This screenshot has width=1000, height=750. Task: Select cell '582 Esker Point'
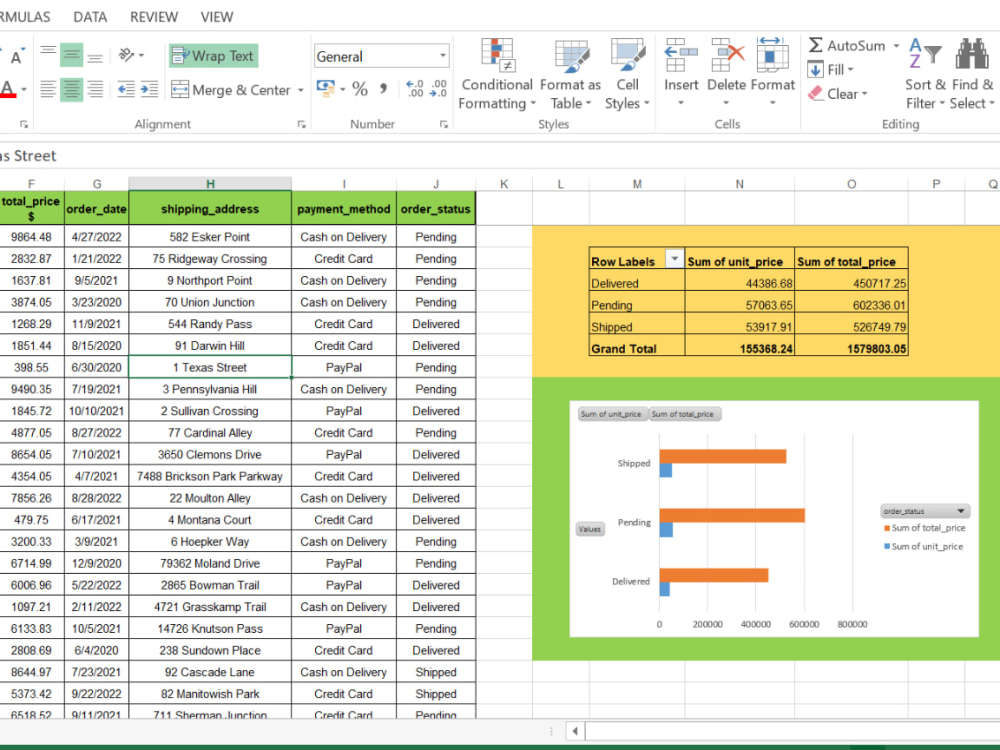pos(210,237)
